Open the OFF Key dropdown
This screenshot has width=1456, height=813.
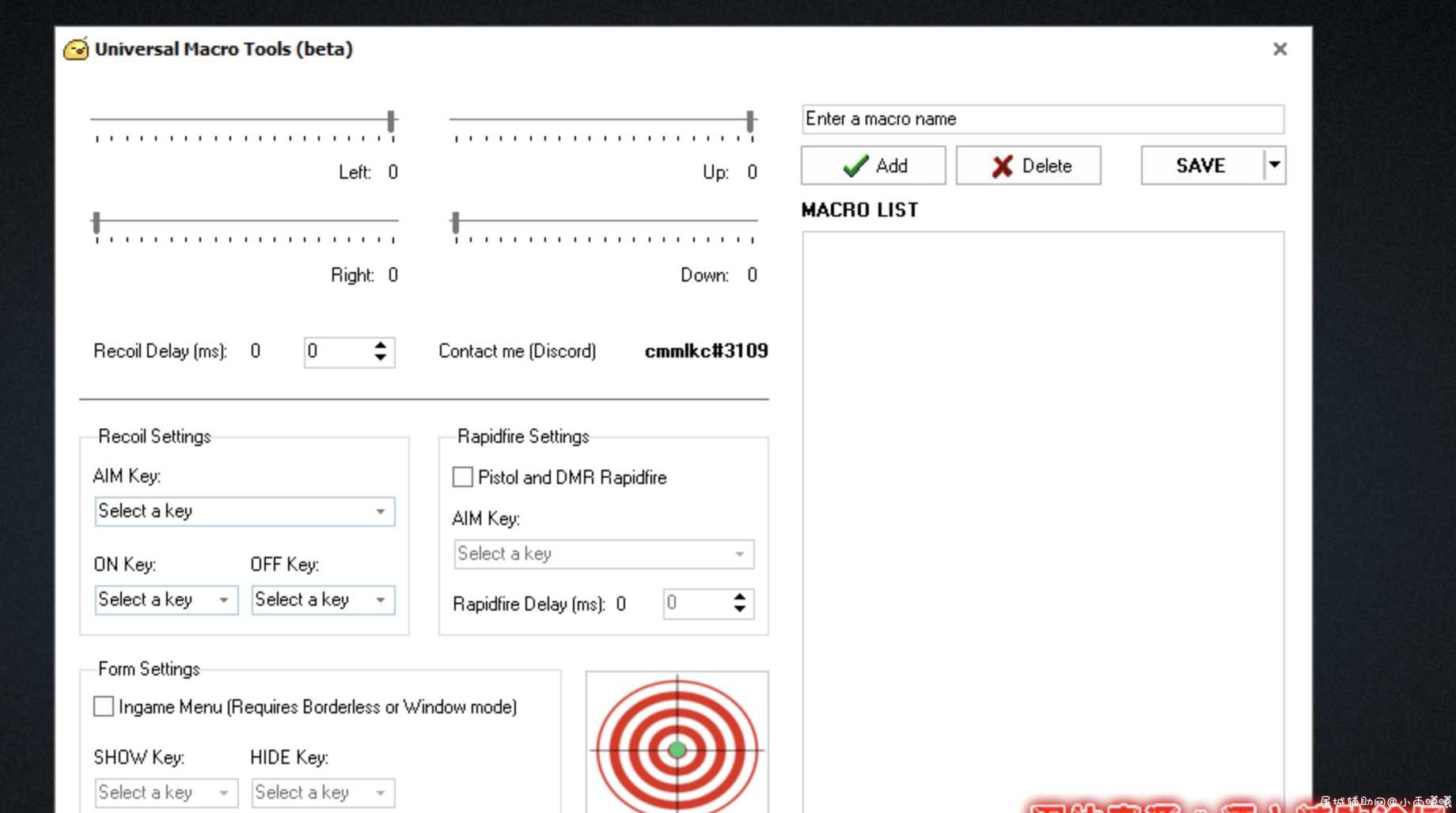(x=323, y=599)
